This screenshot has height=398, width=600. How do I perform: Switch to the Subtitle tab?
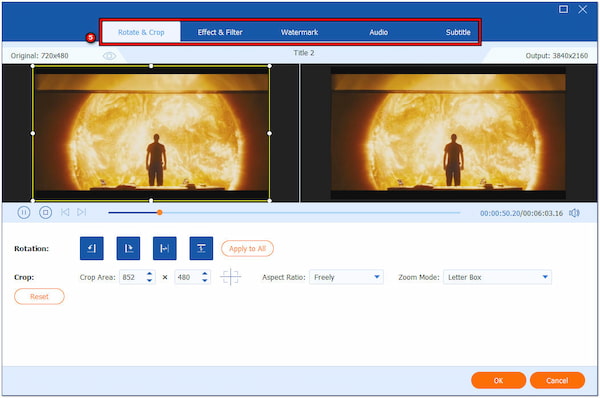point(458,32)
